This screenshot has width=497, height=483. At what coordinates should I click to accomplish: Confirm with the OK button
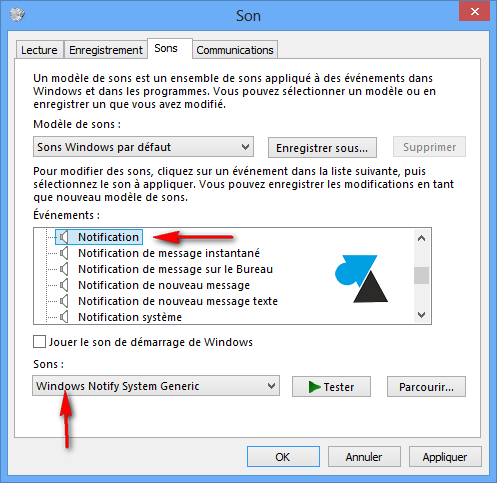283,457
